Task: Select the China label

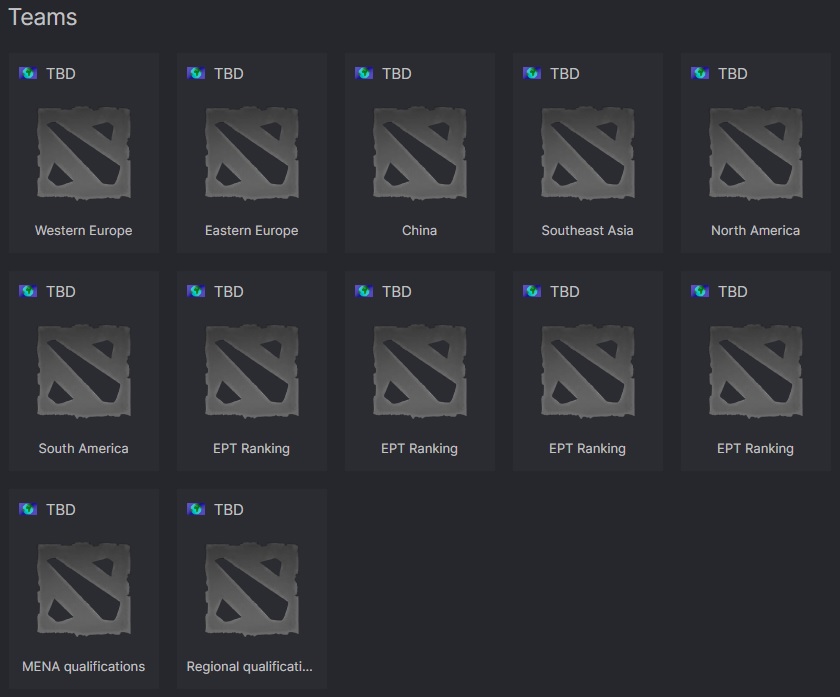Action: (x=419, y=230)
